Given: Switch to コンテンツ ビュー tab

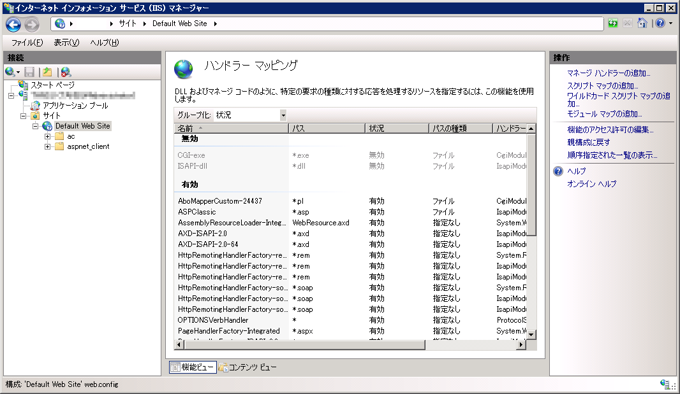Looking at the screenshot, I should pos(247,368).
